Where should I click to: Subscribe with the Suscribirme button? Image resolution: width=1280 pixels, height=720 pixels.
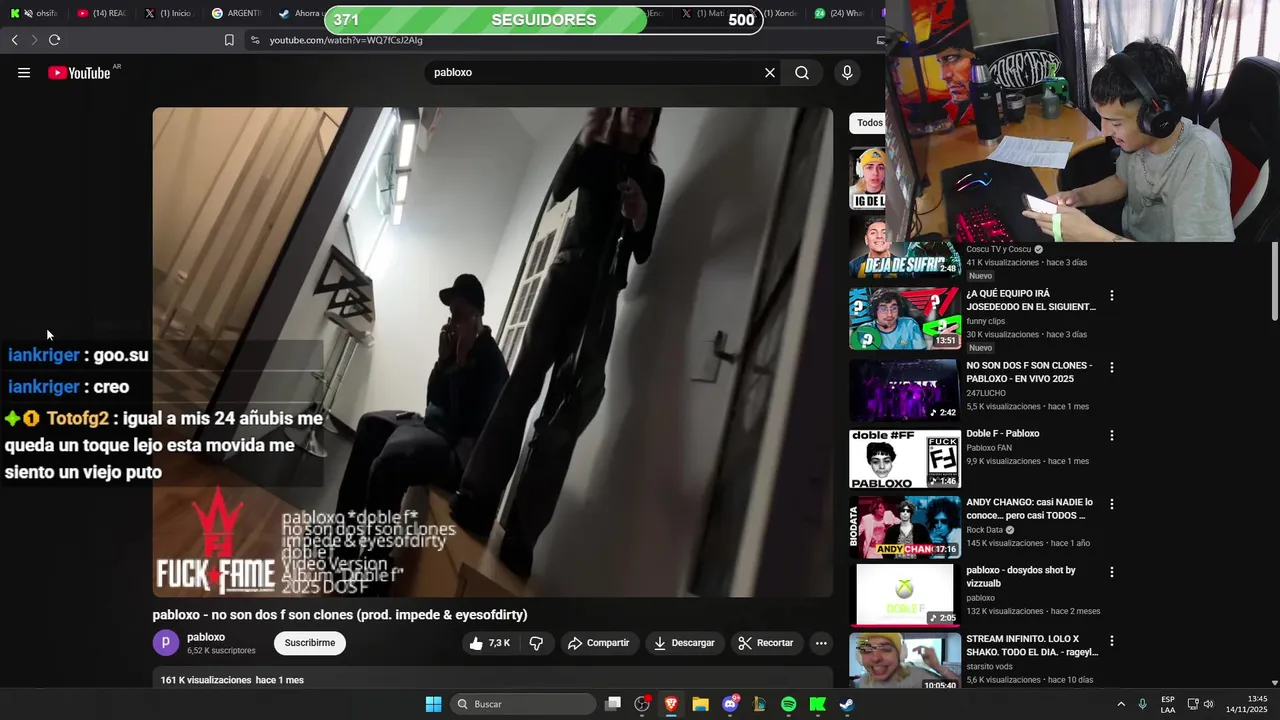coord(310,643)
